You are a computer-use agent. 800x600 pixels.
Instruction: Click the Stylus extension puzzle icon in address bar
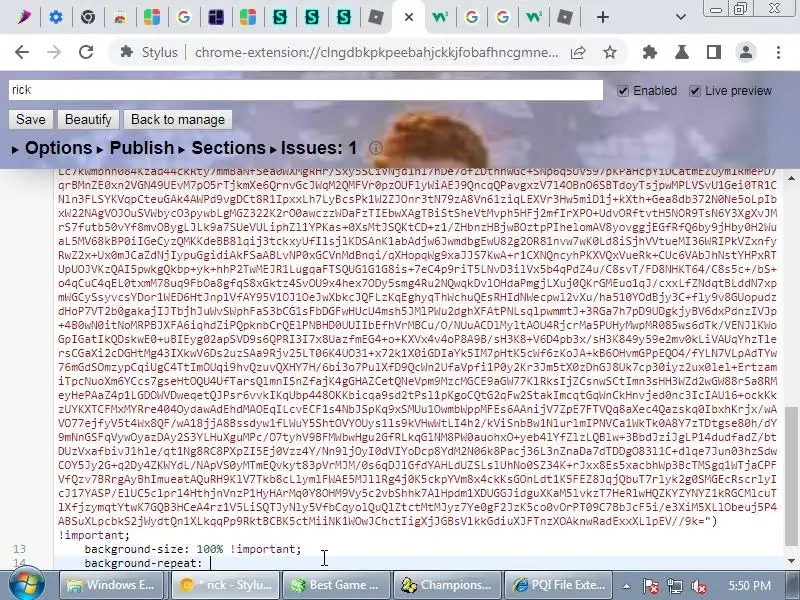click(126, 52)
